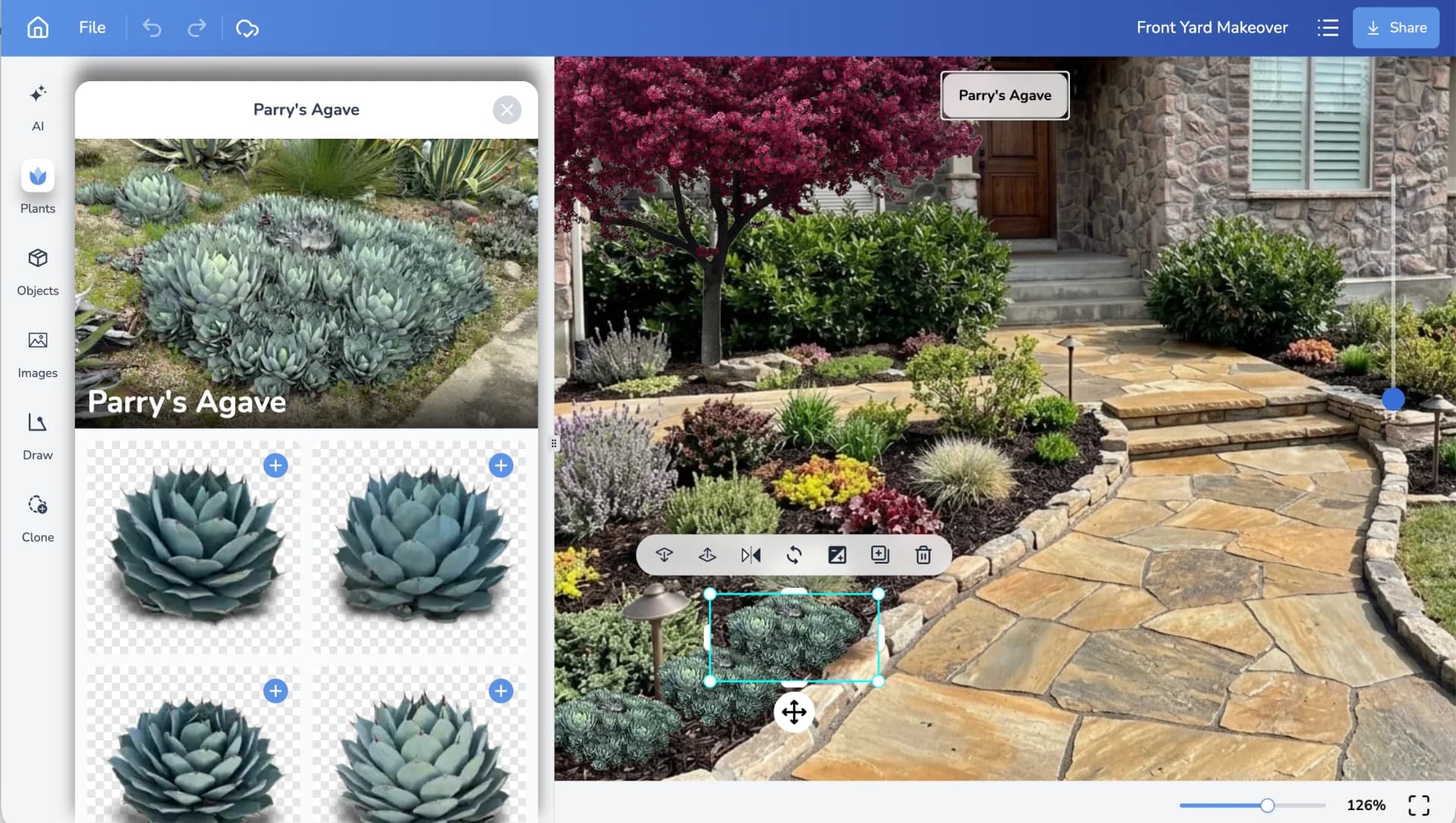Click the Share button
1456x823 pixels.
click(1395, 28)
